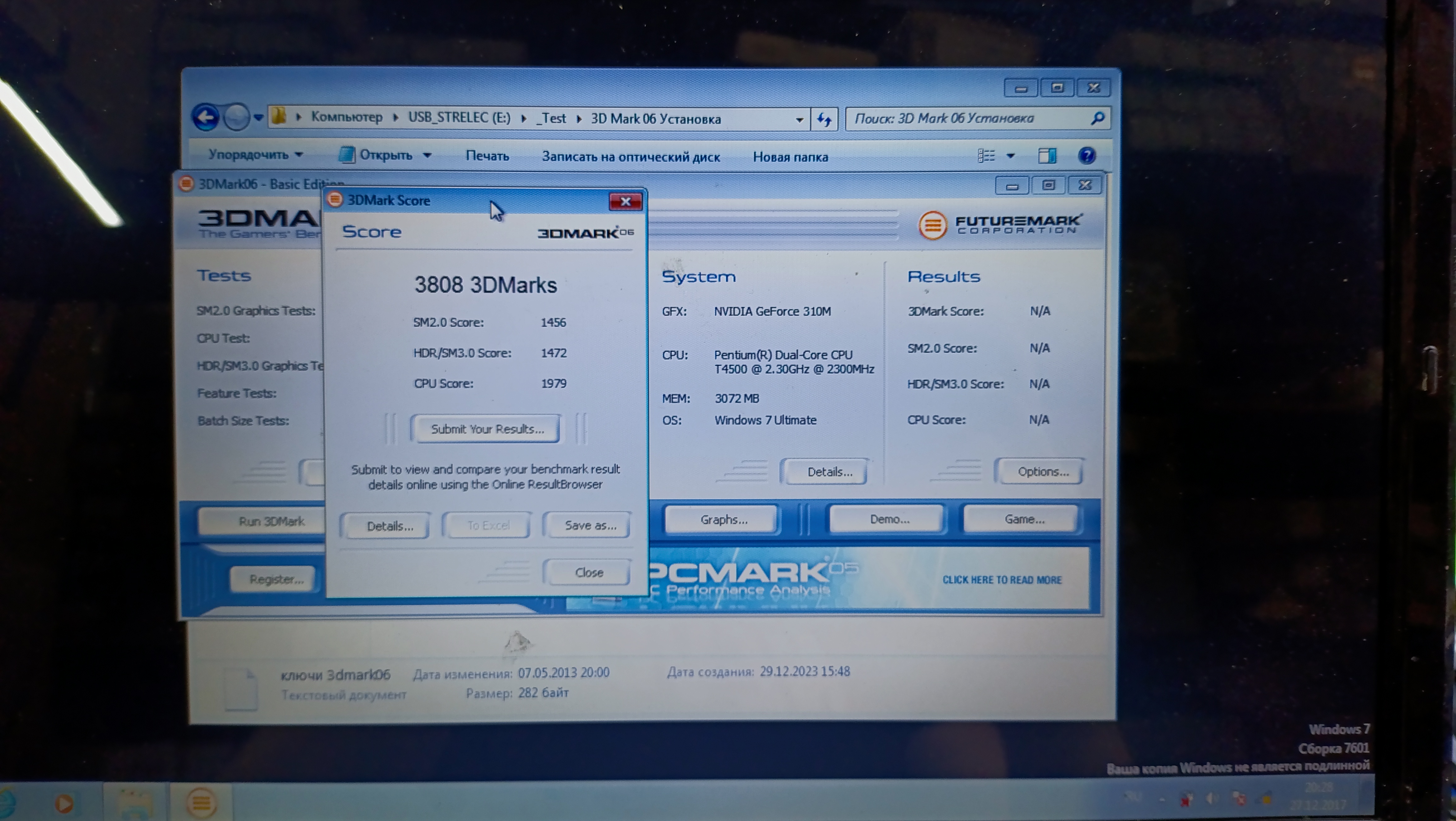
Task: Click the folder icon in the address bar
Action: click(x=279, y=117)
